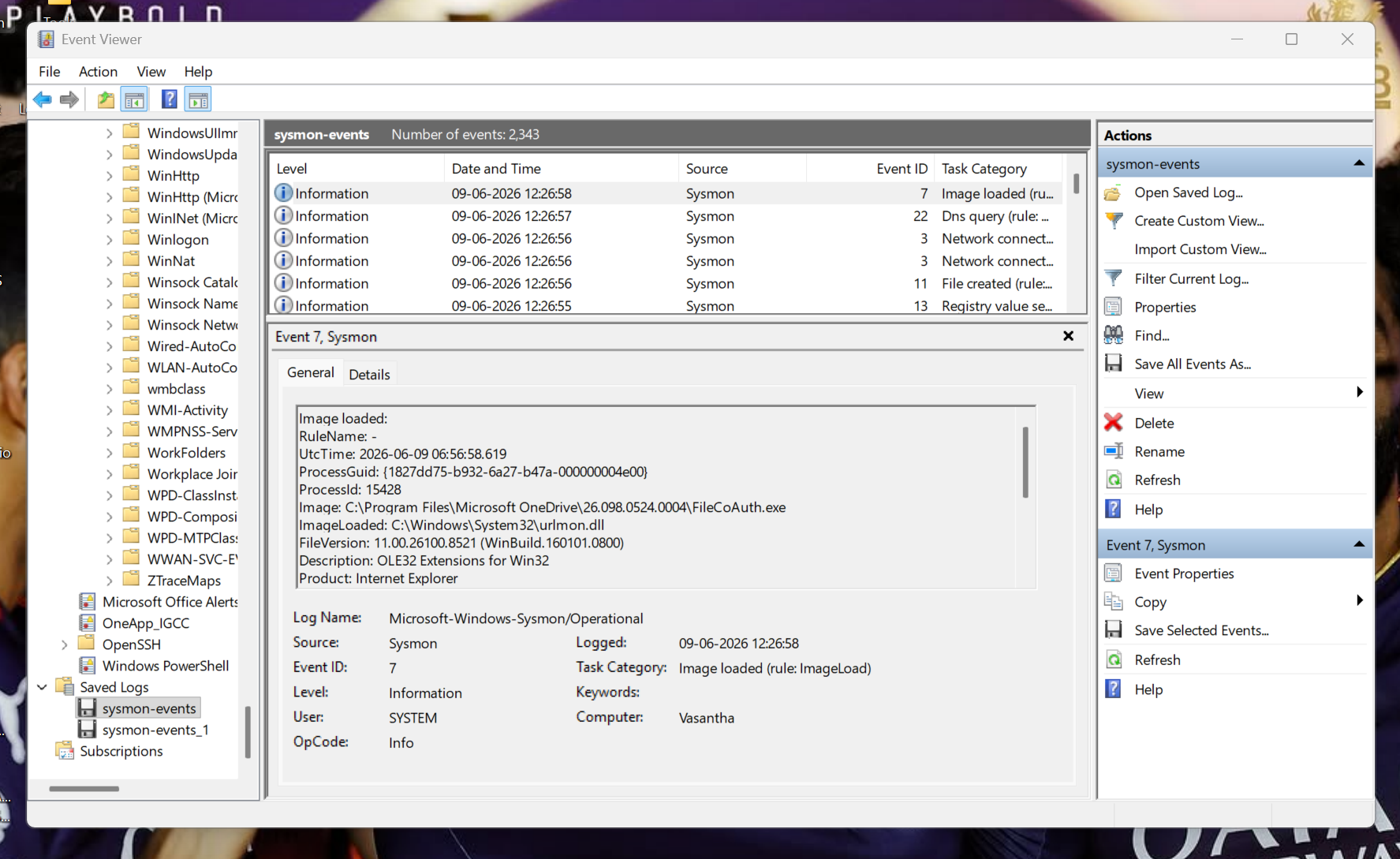Click the Save All Events floppy icon
This screenshot has height=859, width=1400.
coord(1114,364)
